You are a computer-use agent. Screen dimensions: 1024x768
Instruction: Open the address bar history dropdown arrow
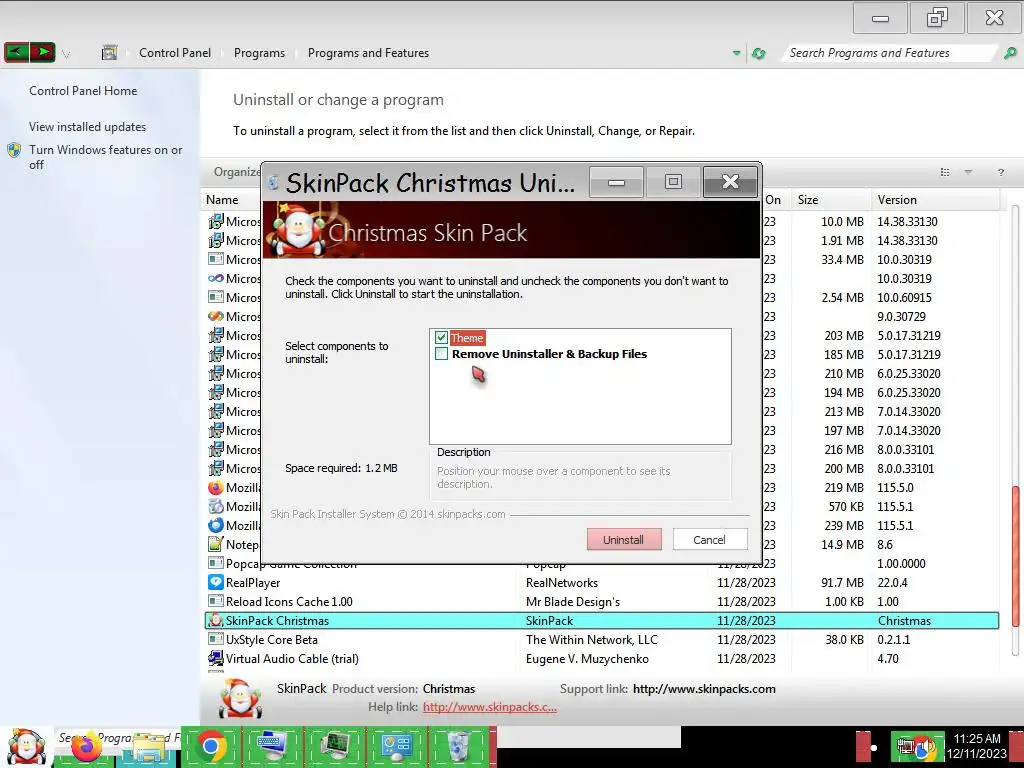point(737,53)
